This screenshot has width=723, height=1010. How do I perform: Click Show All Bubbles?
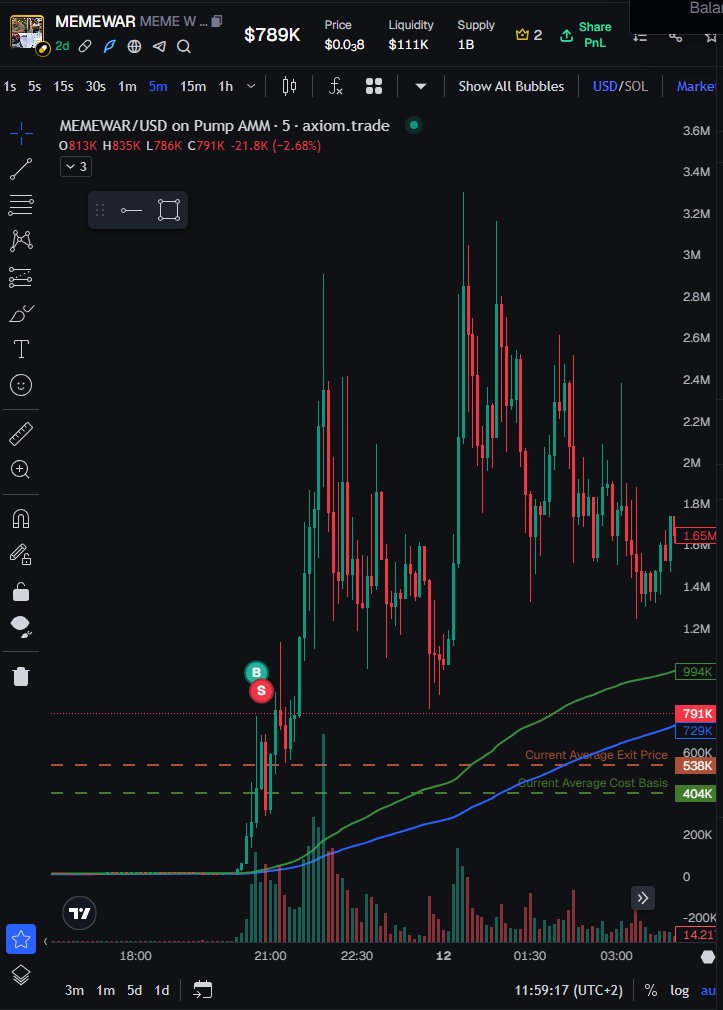511,86
